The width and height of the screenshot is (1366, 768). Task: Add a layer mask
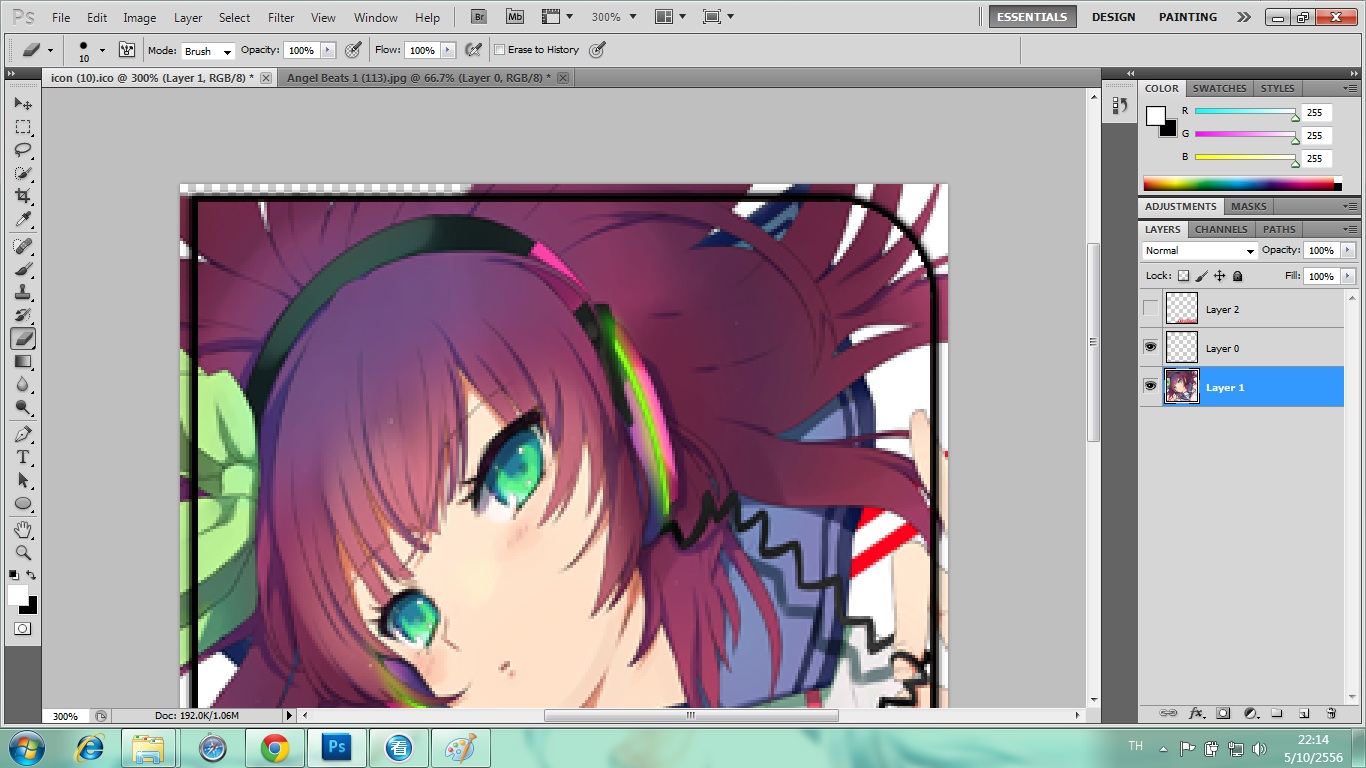pos(1223,714)
